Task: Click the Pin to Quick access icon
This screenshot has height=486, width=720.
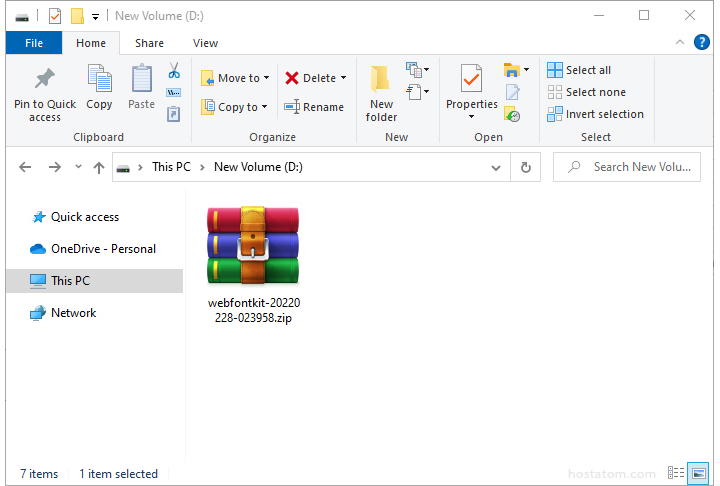Action: tap(44, 80)
